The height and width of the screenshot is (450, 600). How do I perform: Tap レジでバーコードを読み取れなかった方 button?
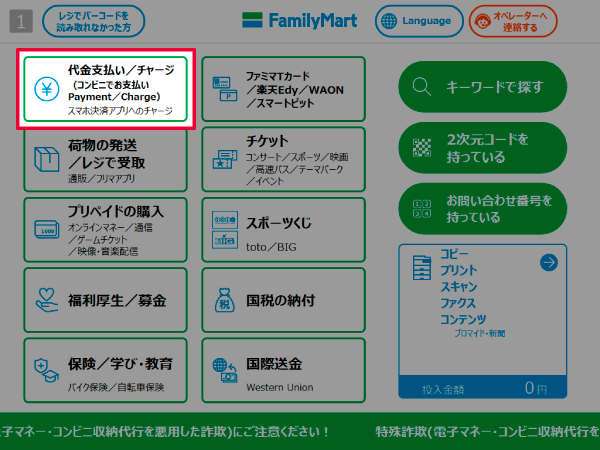point(93,21)
